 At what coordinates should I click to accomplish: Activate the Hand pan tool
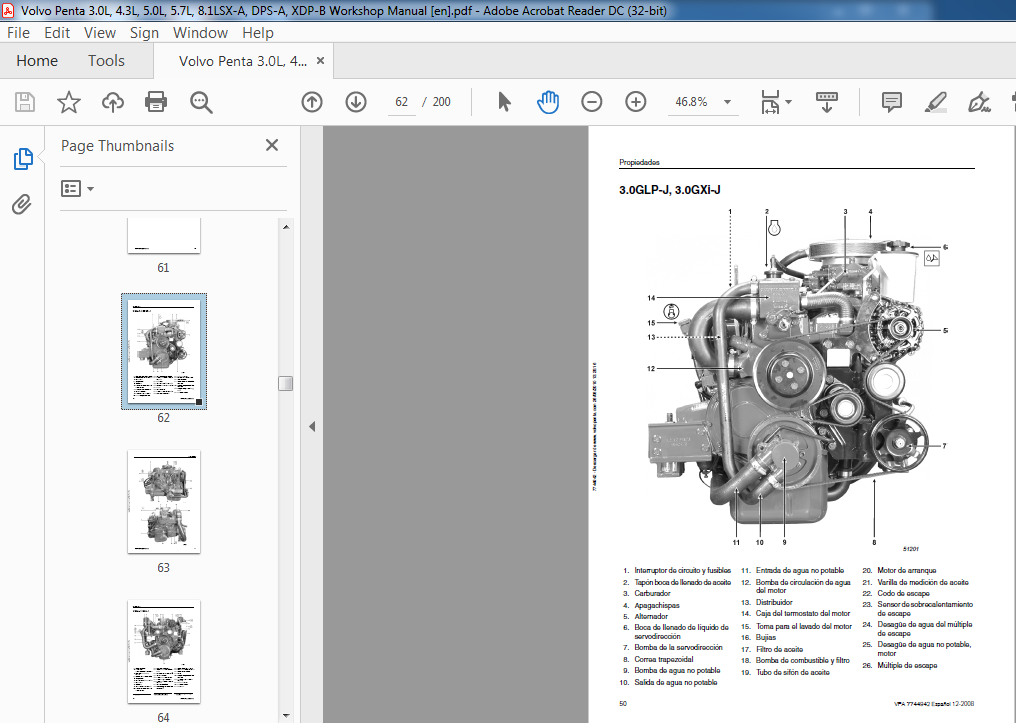click(x=548, y=102)
